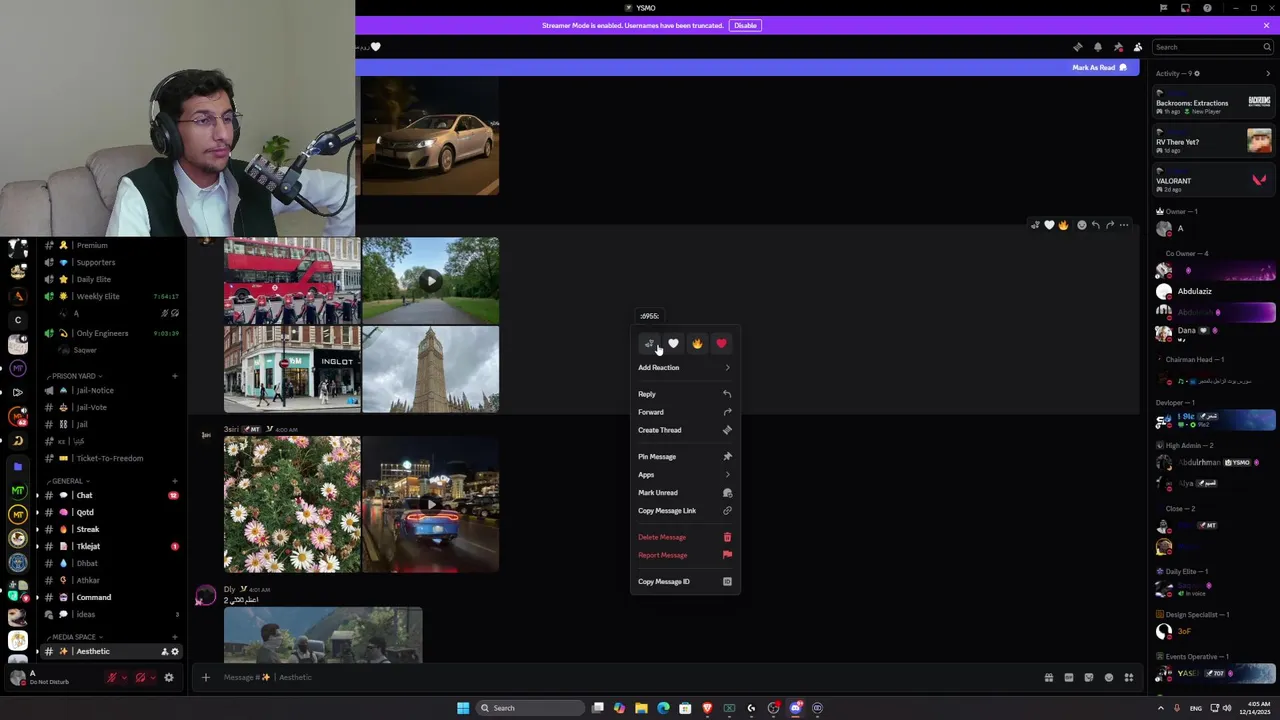
Task: Click the User Settings gear icon
Action: [168, 678]
